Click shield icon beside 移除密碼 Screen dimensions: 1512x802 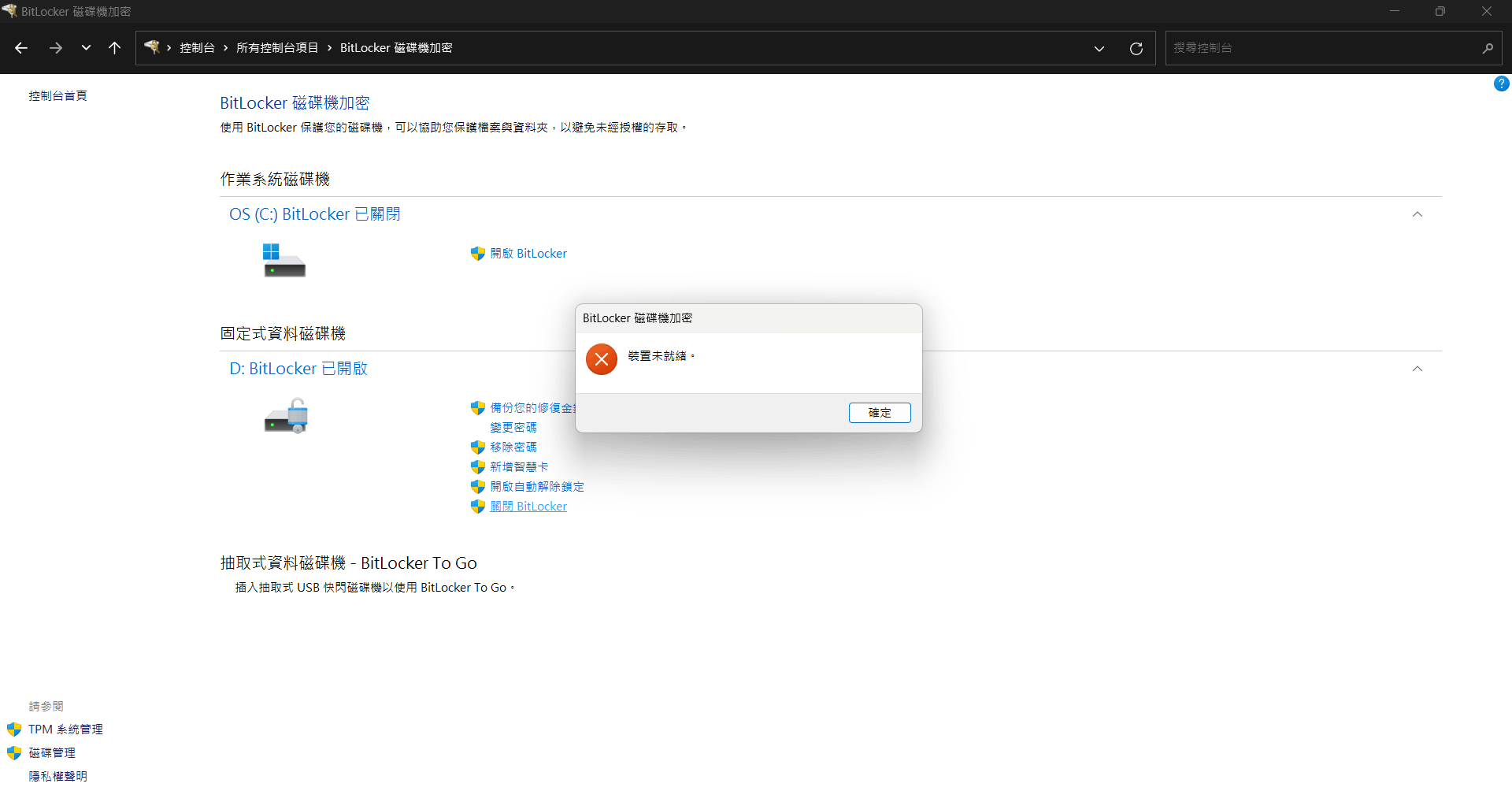pos(478,447)
